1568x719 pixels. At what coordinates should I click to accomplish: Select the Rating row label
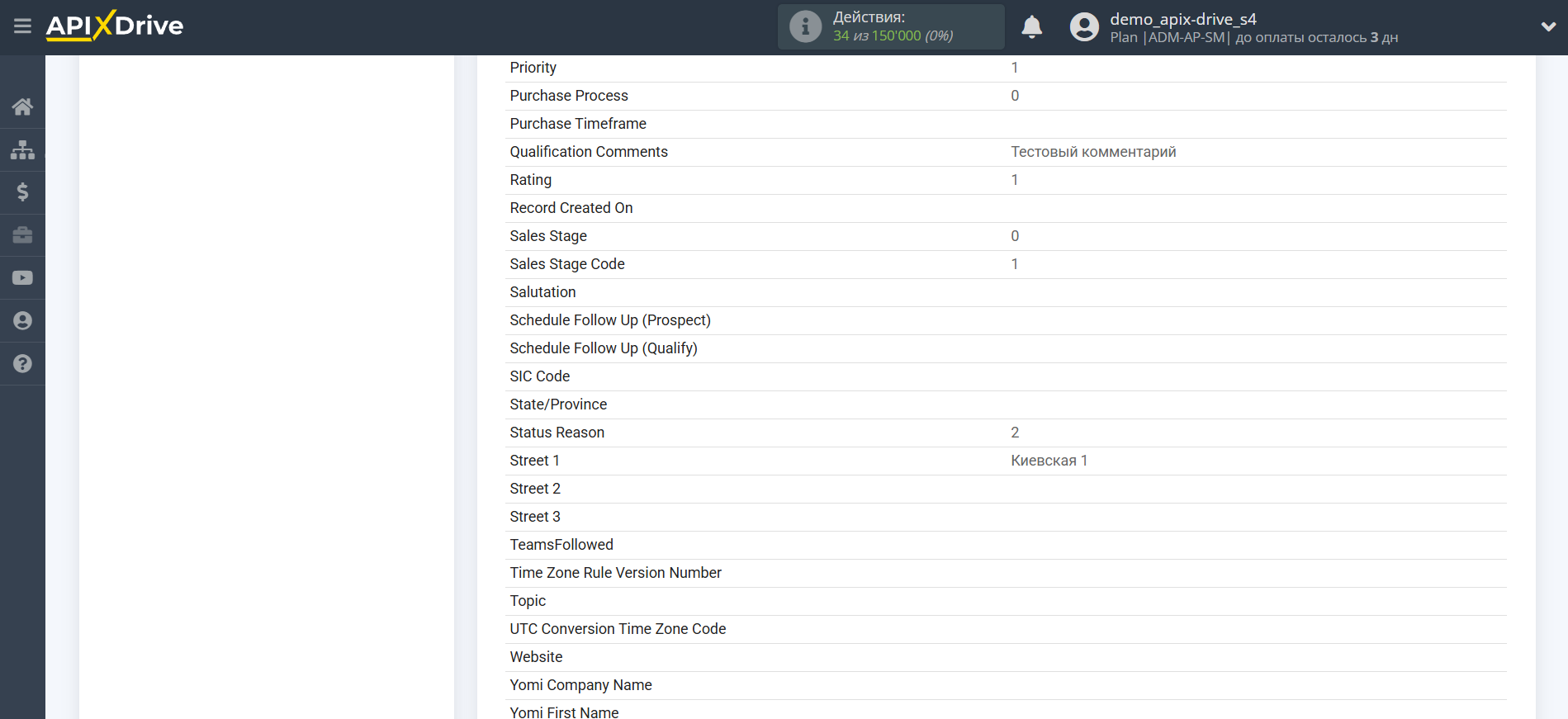coord(530,180)
